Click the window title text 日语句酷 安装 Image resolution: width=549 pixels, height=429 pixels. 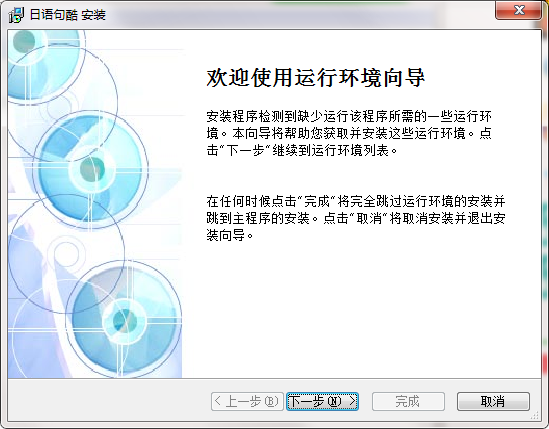click(x=68, y=15)
